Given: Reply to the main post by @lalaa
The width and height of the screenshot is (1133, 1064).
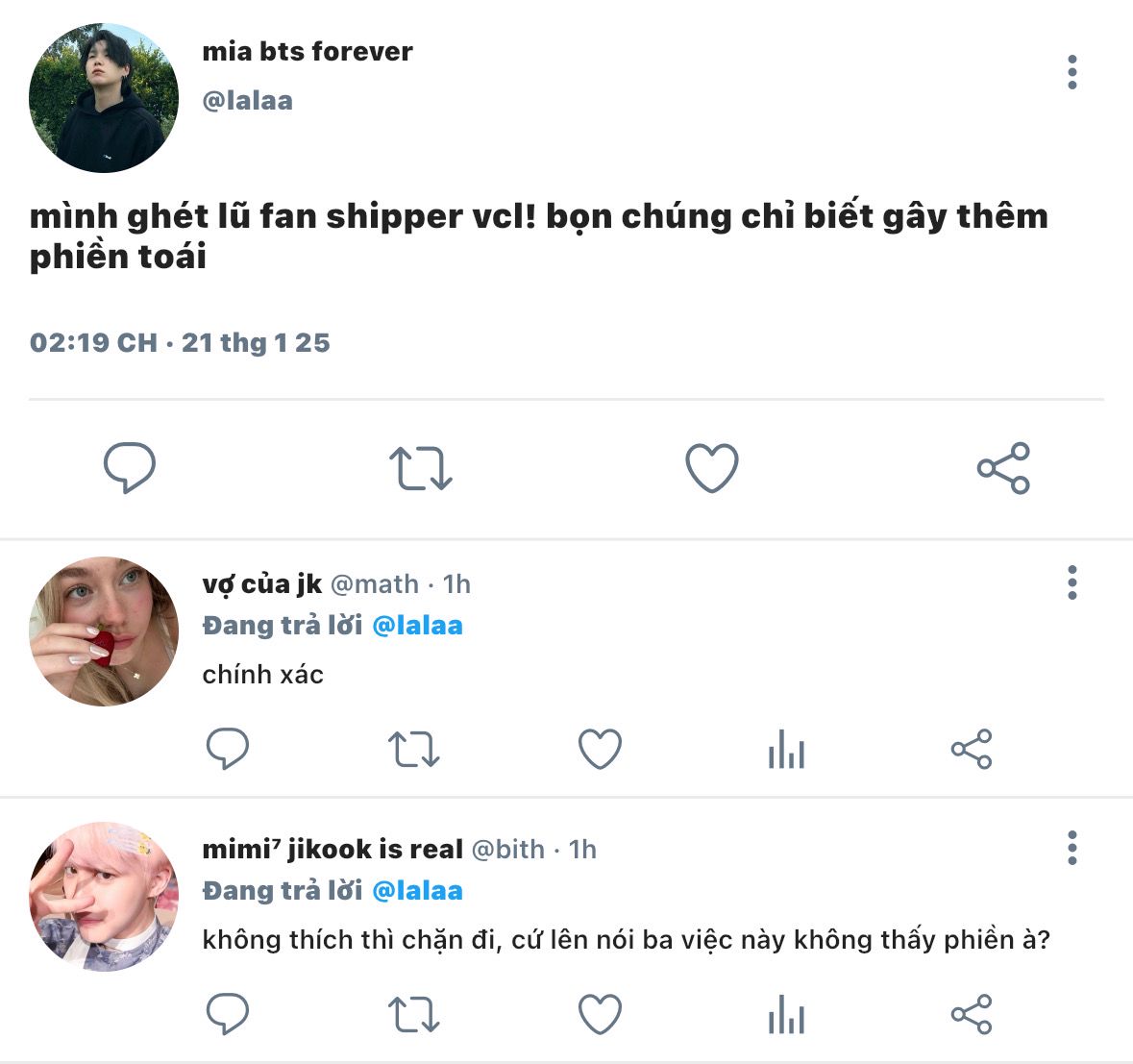Looking at the screenshot, I should [x=130, y=468].
